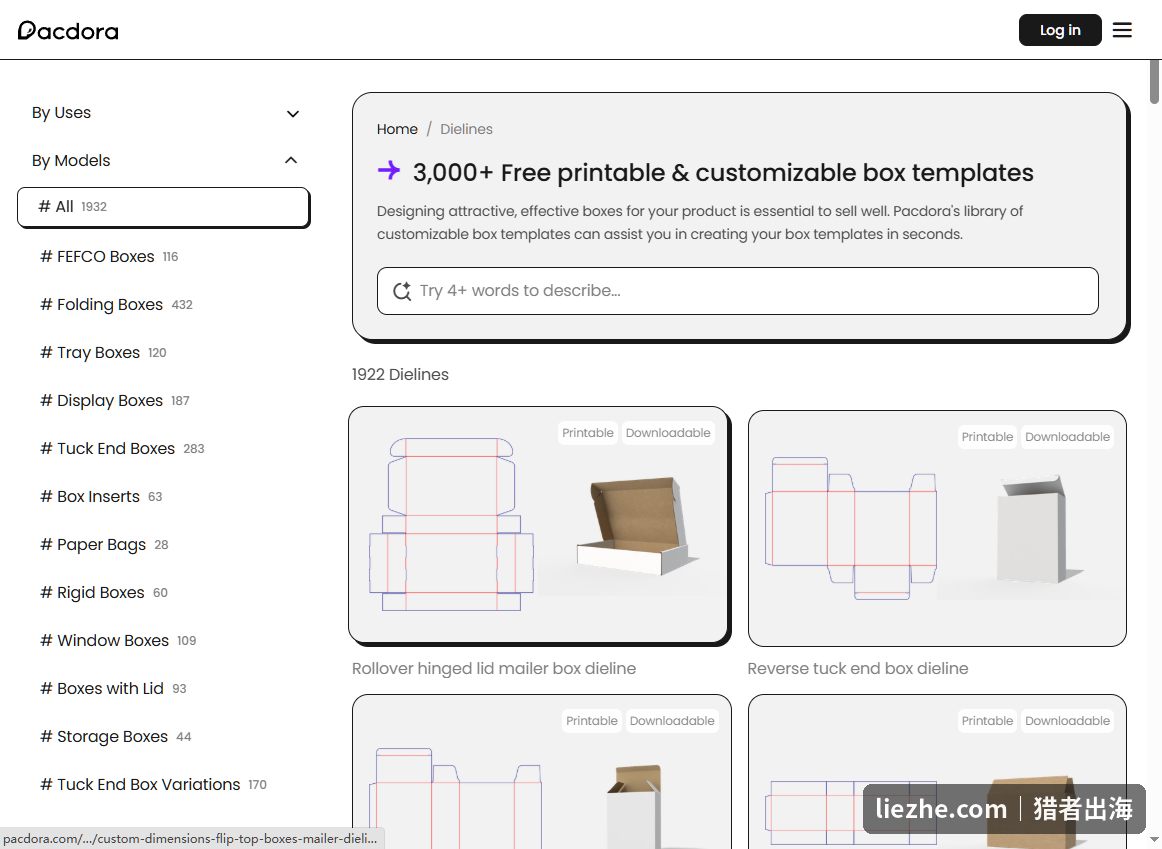
Task: Click the purple arrow icon beside heading
Action: point(389,171)
